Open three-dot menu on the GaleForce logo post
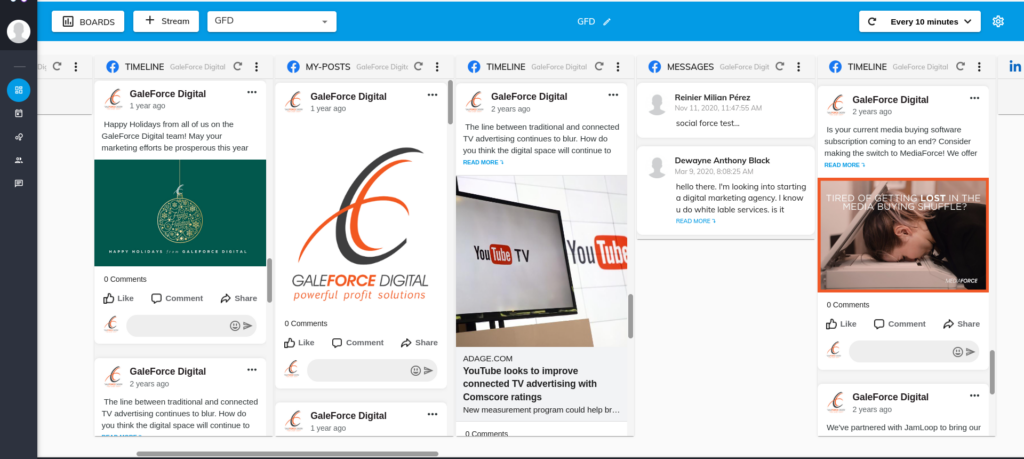The height and width of the screenshot is (459, 1024). click(432, 95)
